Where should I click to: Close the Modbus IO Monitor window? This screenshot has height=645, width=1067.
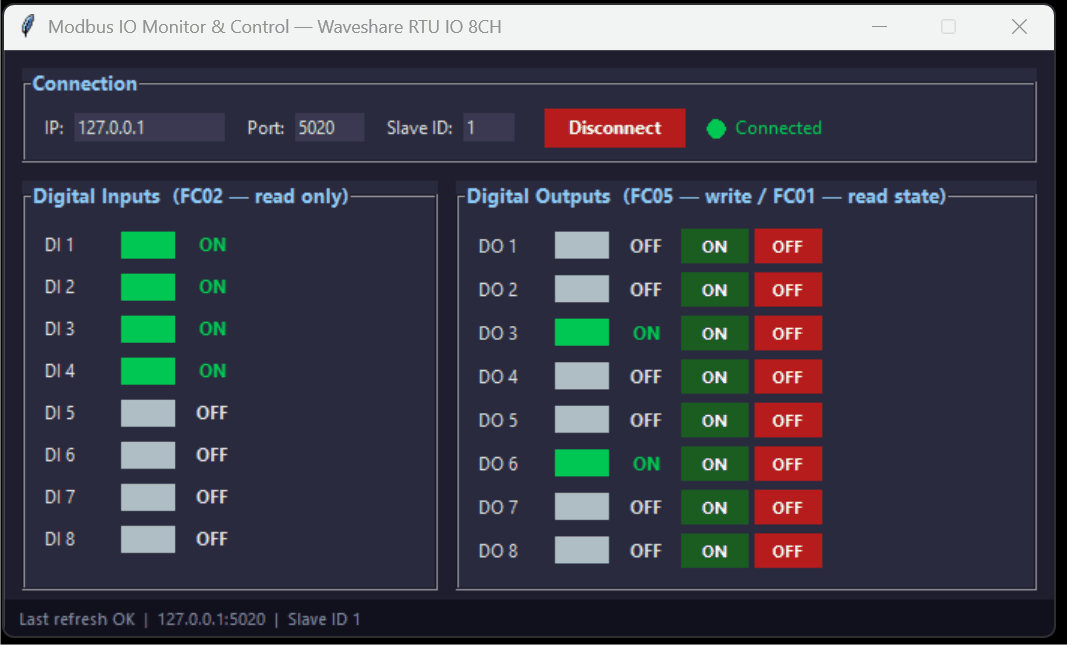[x=1019, y=27]
